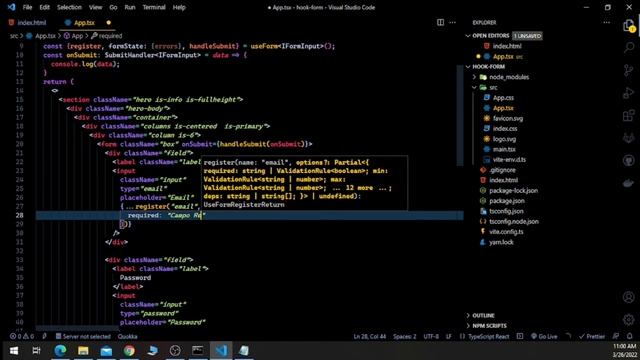Open the Mail app from the taskbar
Image resolution: width=640 pixels, height=360 pixels.
[x=106, y=351]
